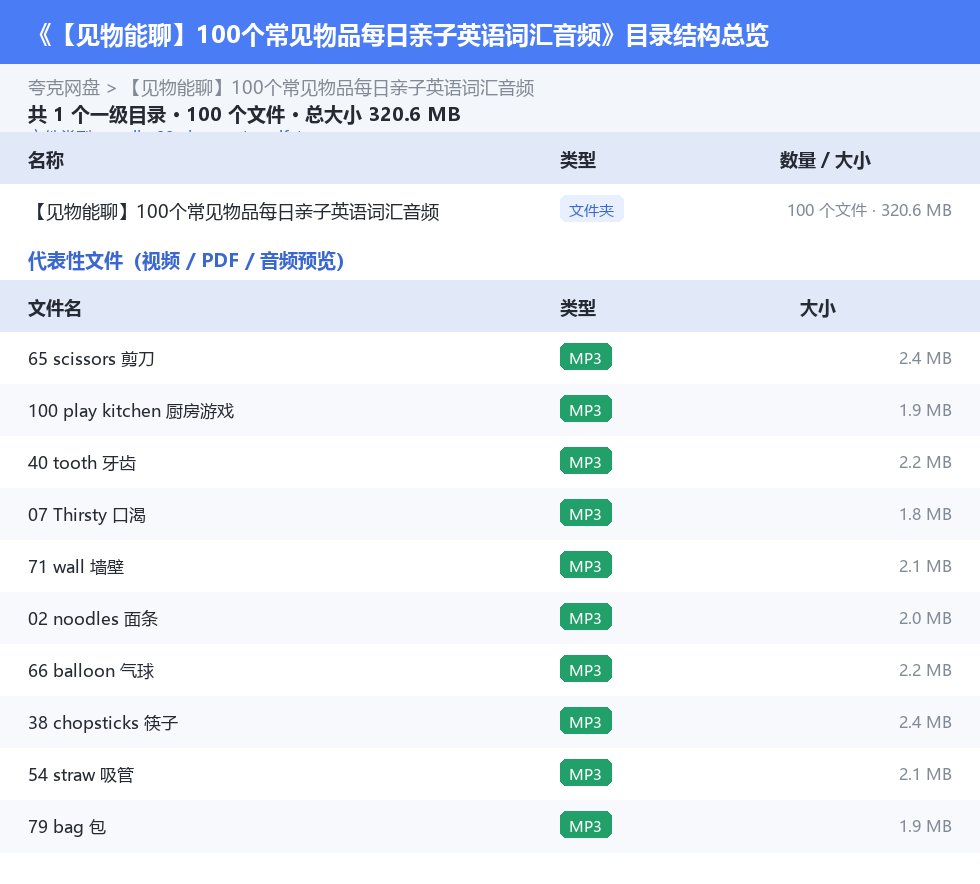Viewport: 980px width, 884px height.
Task: Select the 2.0 MB size of 02 noodles
Action: 925,618
